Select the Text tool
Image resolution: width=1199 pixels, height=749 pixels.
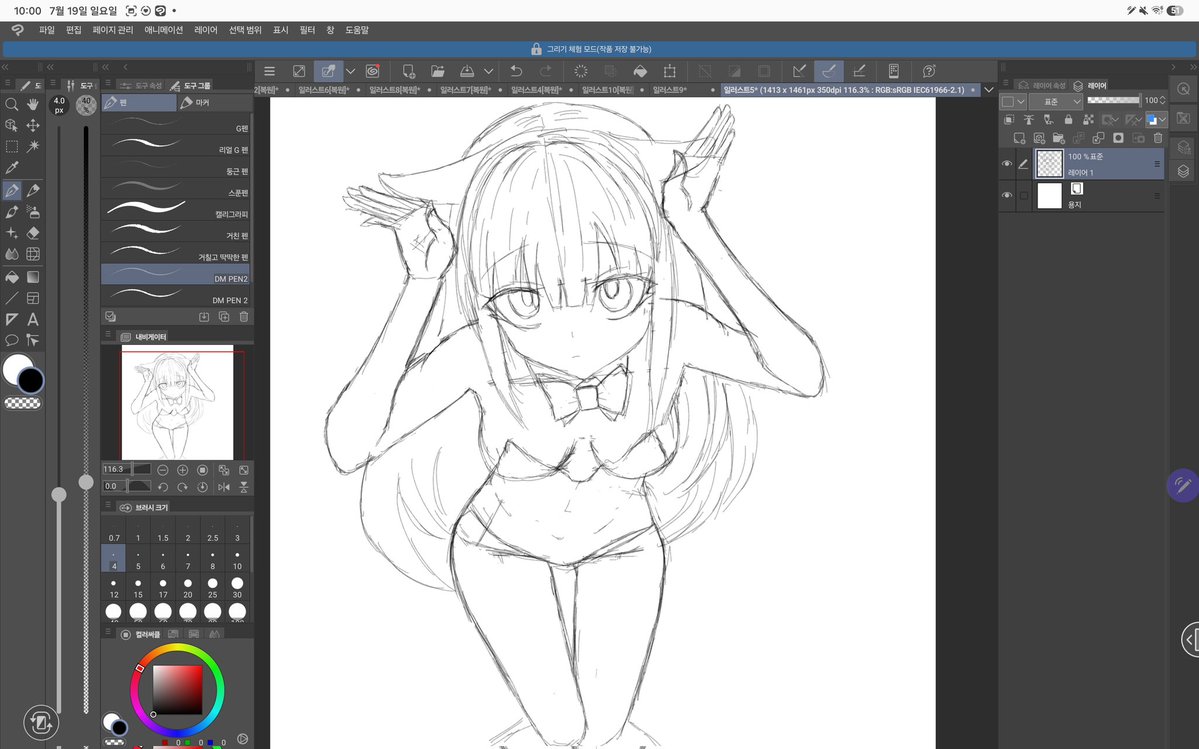33,319
